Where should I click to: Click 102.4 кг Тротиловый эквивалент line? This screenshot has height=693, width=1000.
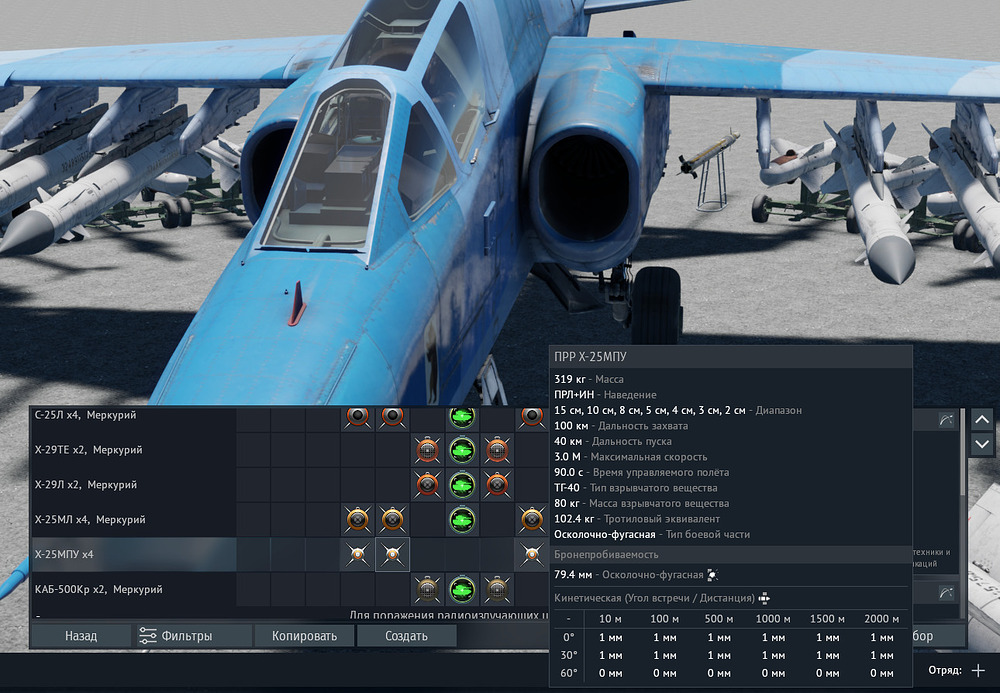(x=636, y=519)
